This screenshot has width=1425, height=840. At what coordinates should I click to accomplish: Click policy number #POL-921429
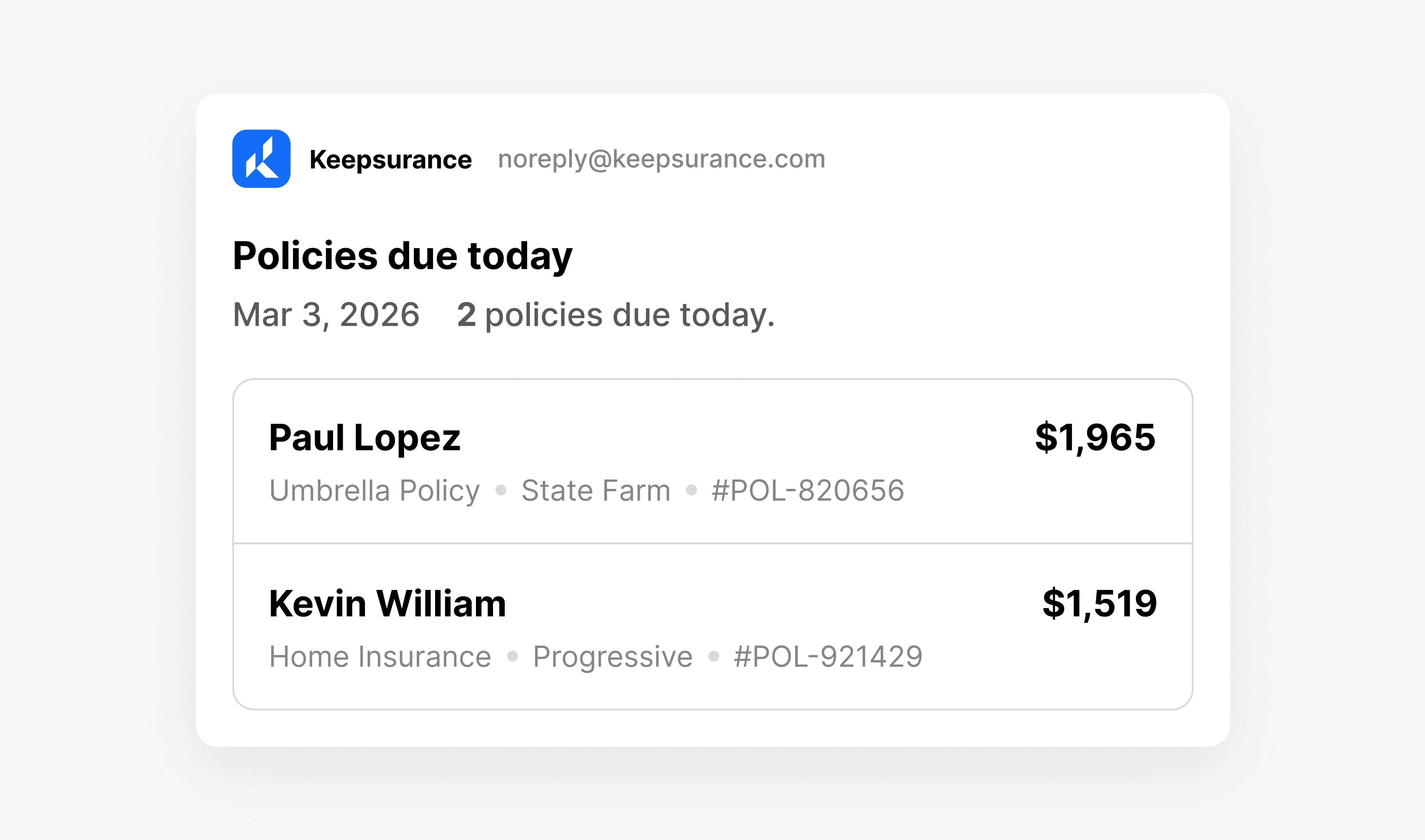[828, 657]
